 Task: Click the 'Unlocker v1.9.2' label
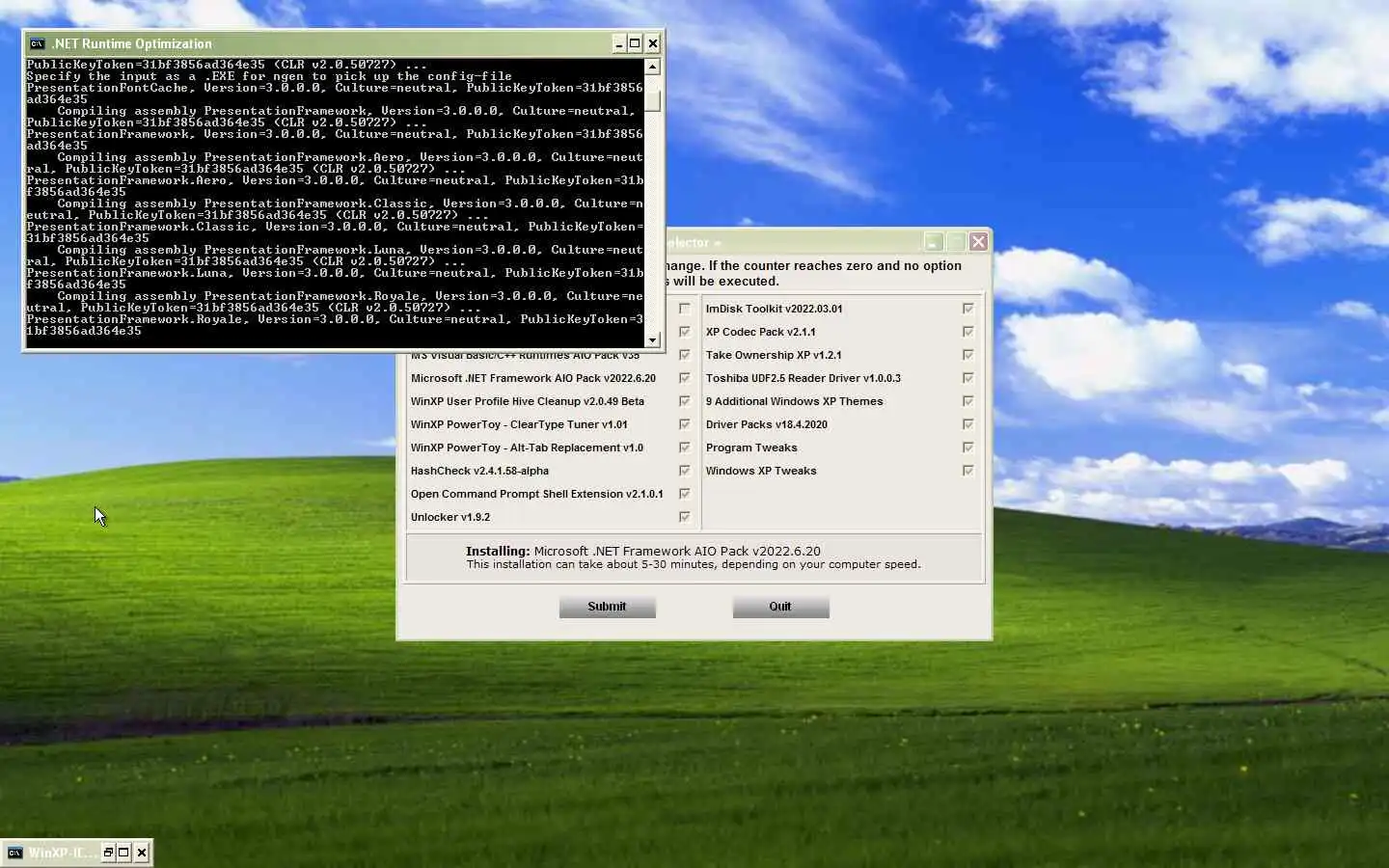click(450, 517)
